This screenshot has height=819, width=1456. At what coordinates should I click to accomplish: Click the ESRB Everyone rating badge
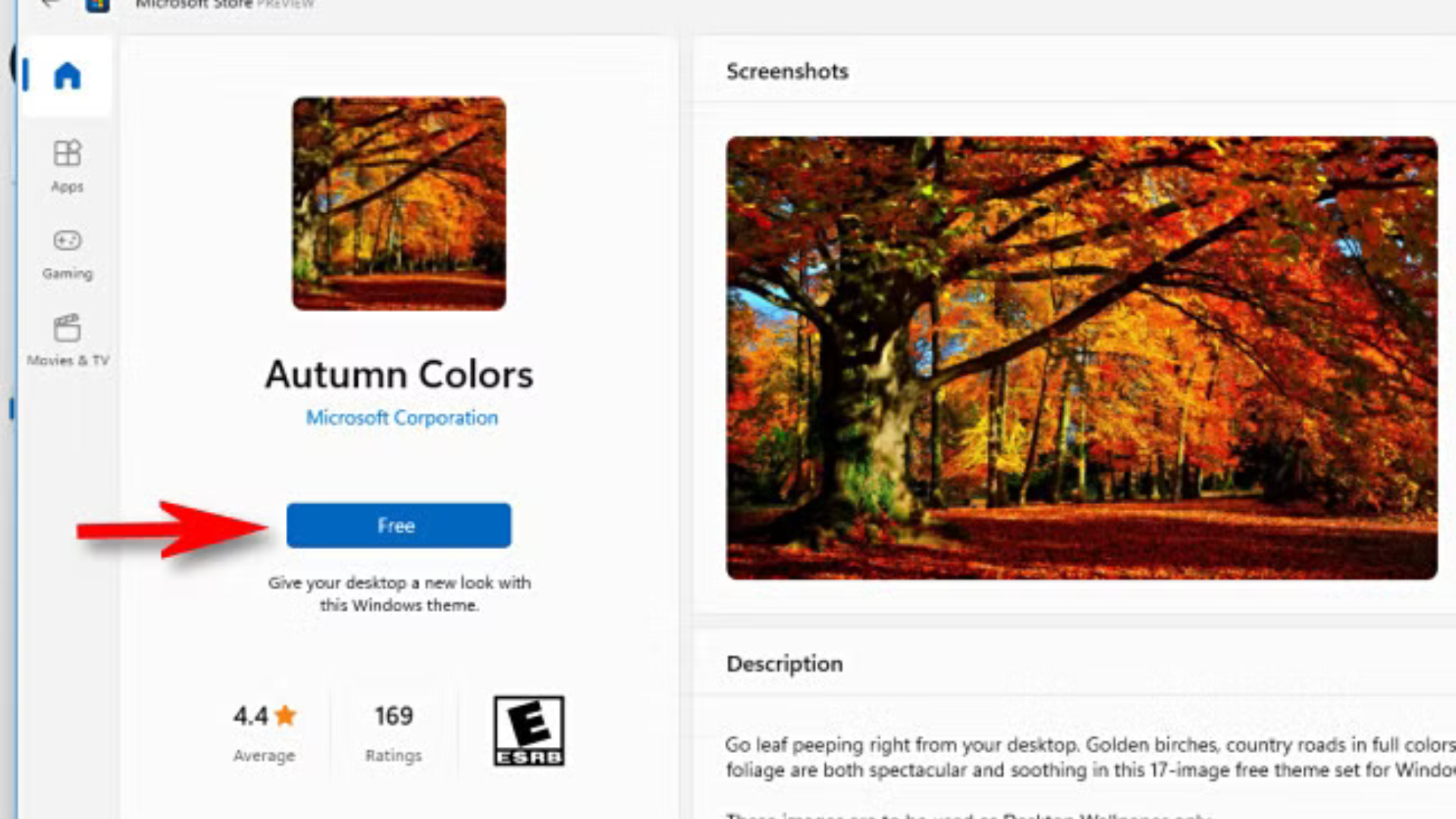click(529, 730)
